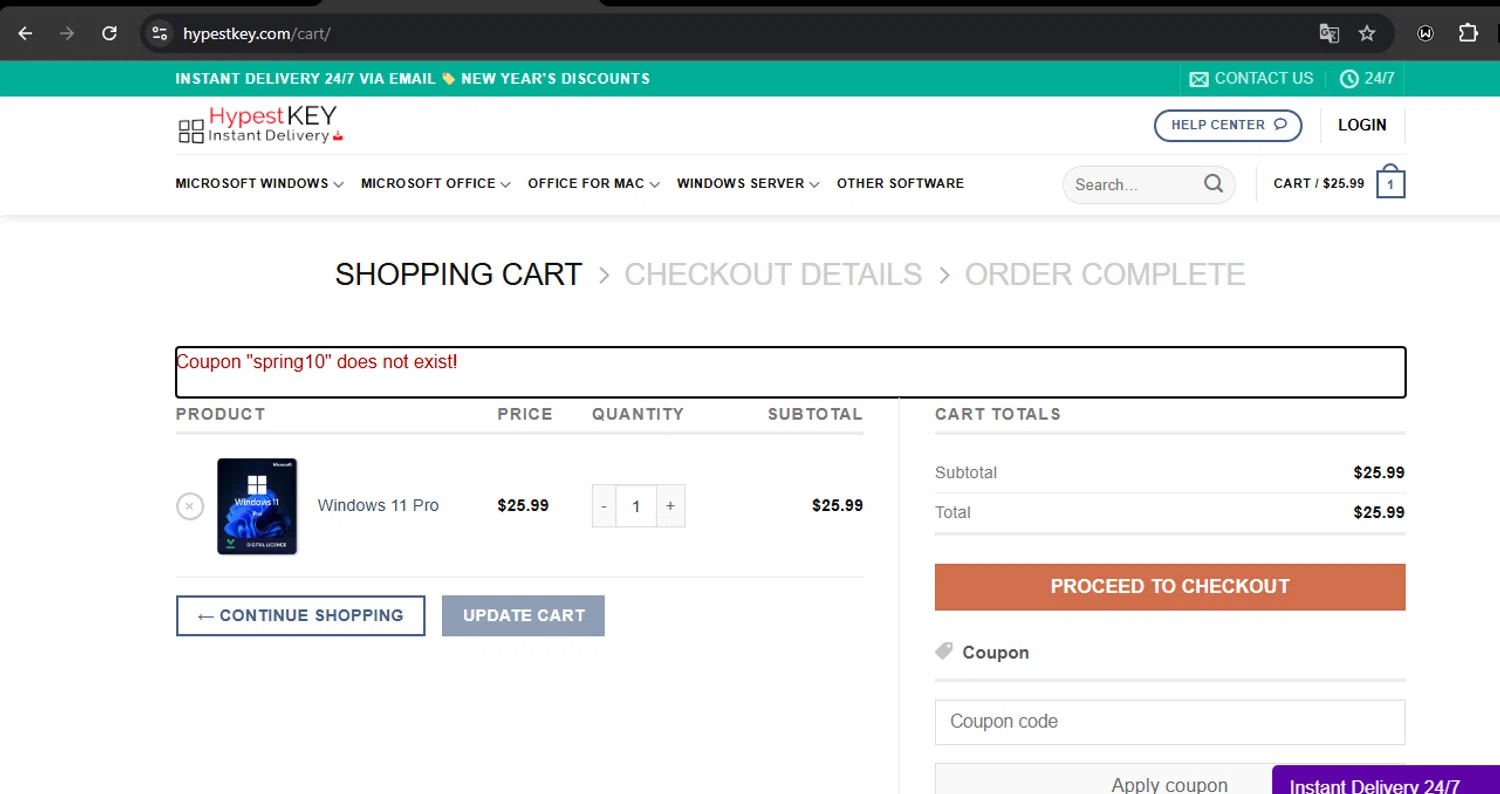The width and height of the screenshot is (1500, 794).
Task: Expand the Microsoft Office menu
Action: [x=436, y=184]
